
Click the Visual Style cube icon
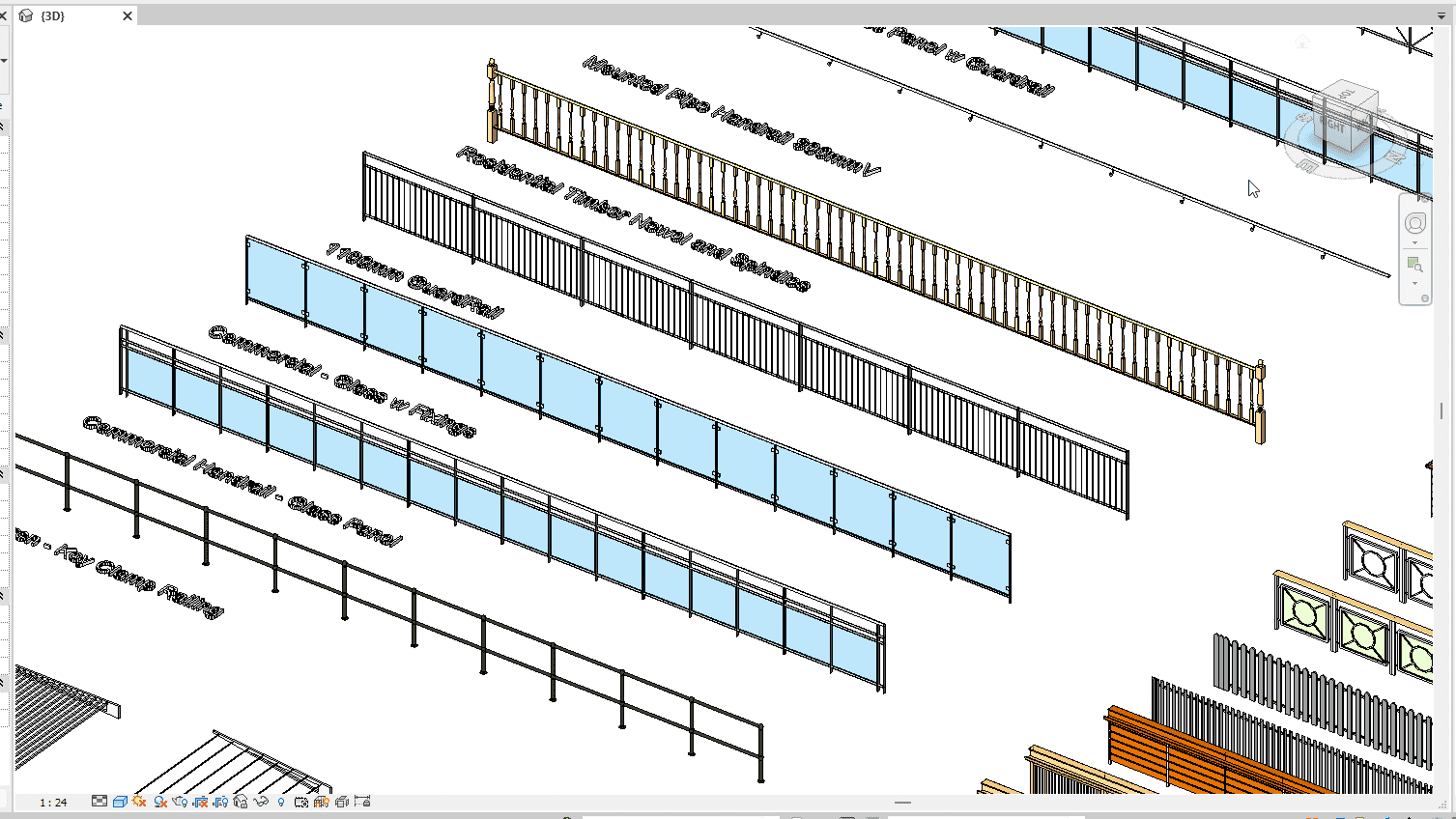pyautogui.click(x=120, y=802)
